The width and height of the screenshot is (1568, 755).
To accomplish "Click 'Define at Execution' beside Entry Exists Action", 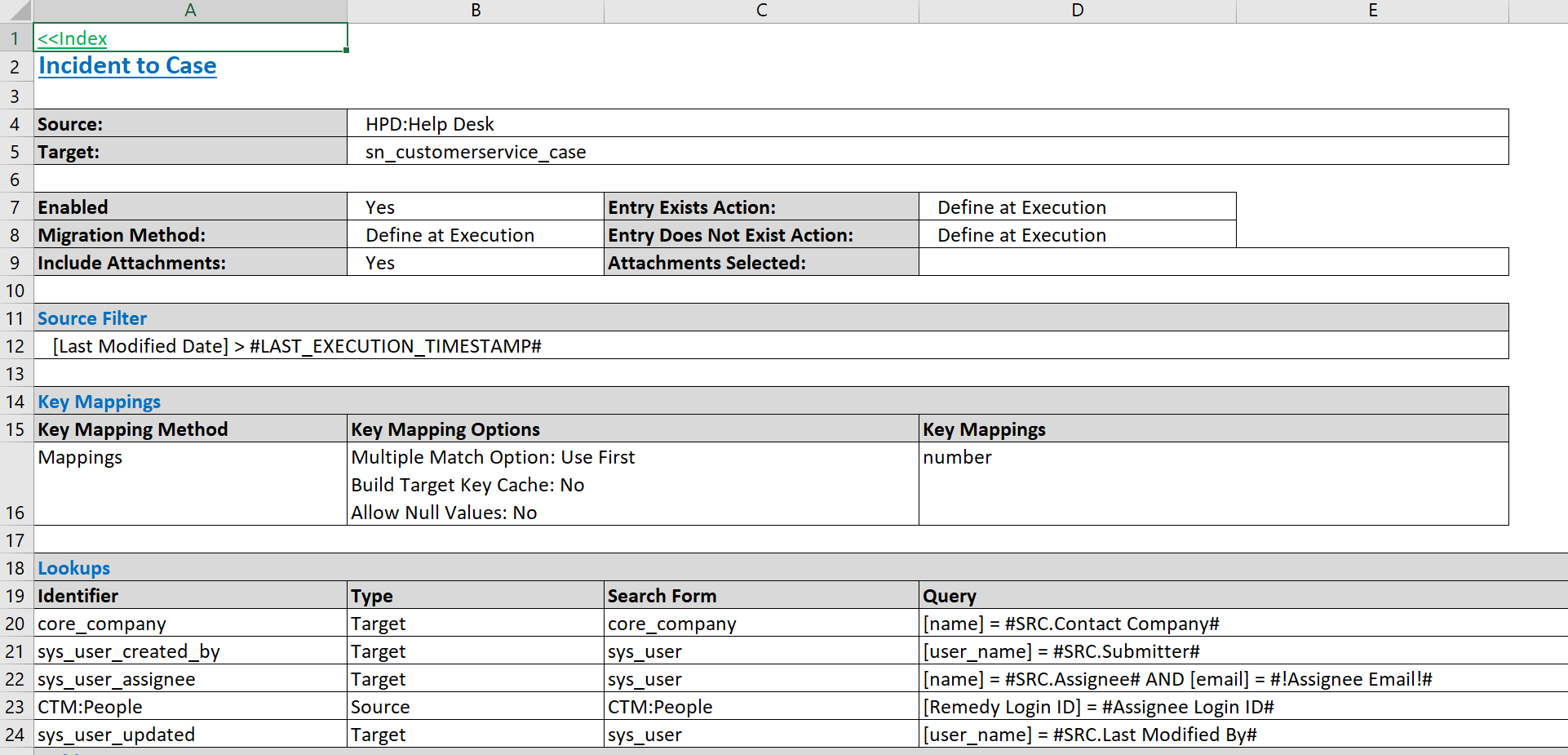I will (1078, 207).
